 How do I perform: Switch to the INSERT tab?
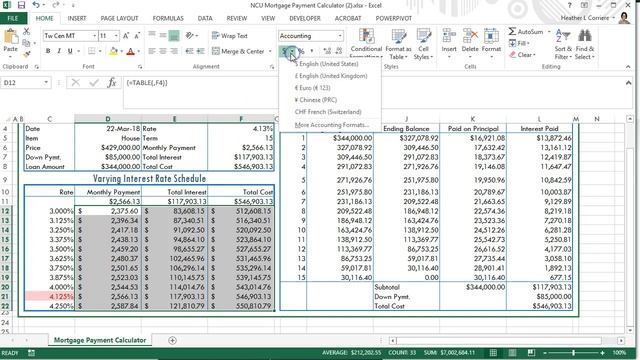(77, 18)
